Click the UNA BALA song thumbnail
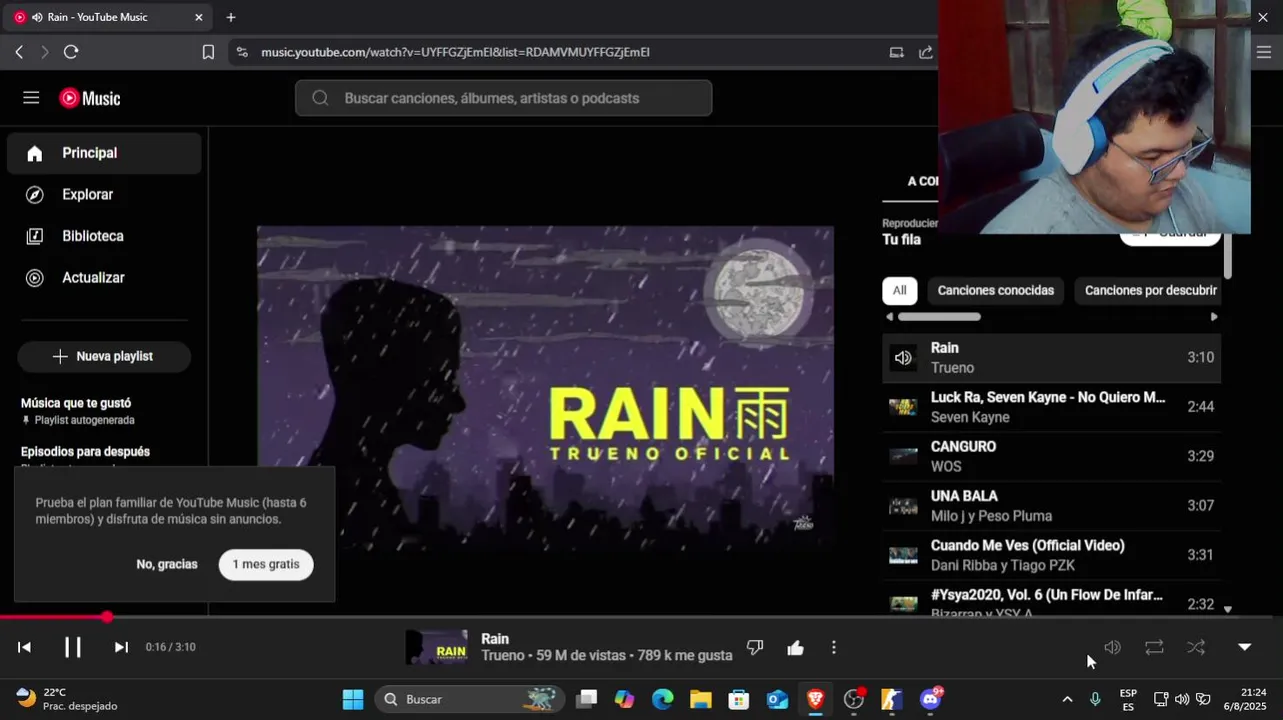This screenshot has height=720, width=1283. coord(903,506)
